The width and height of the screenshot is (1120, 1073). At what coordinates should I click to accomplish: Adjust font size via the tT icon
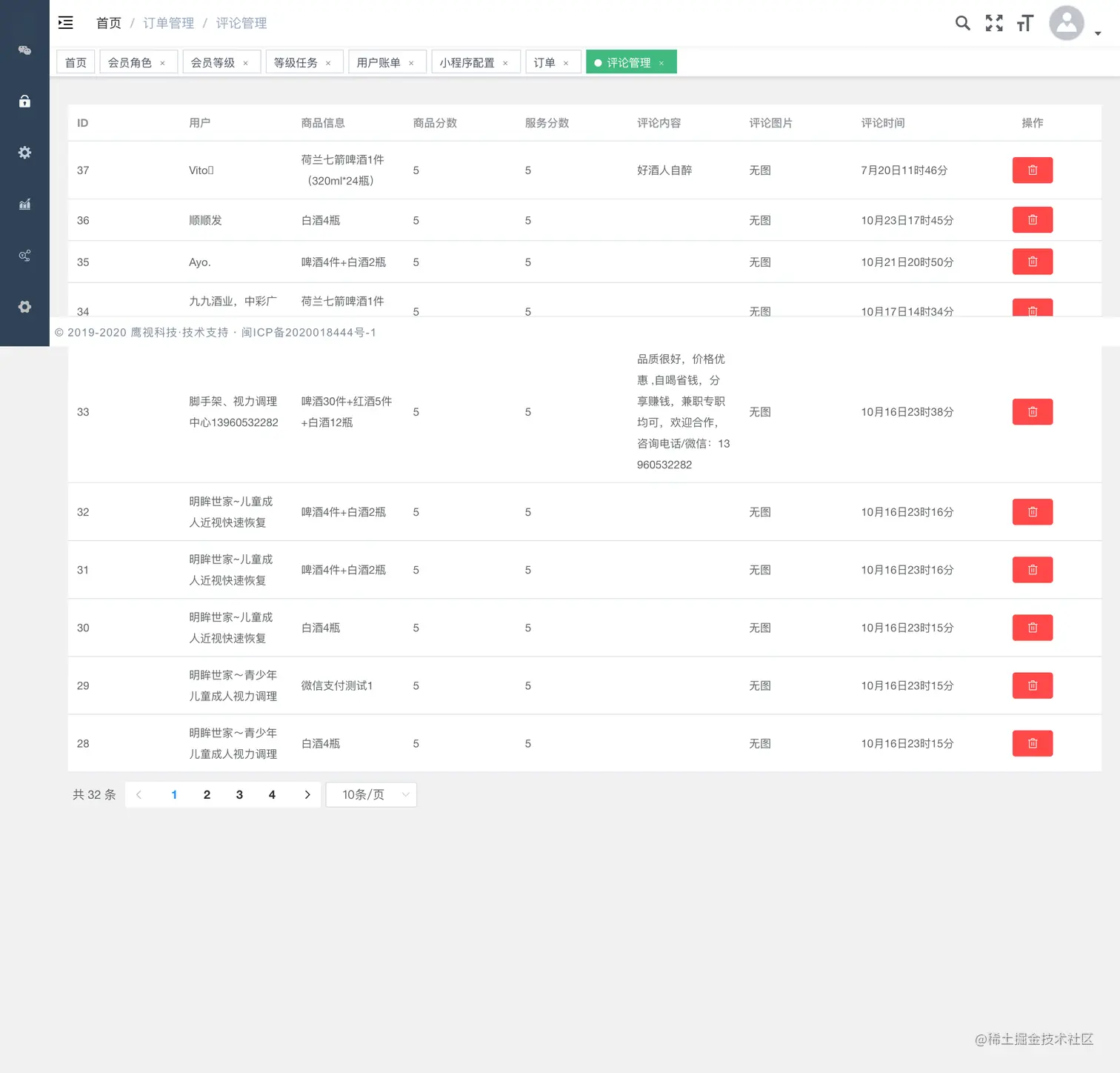[x=1024, y=23]
